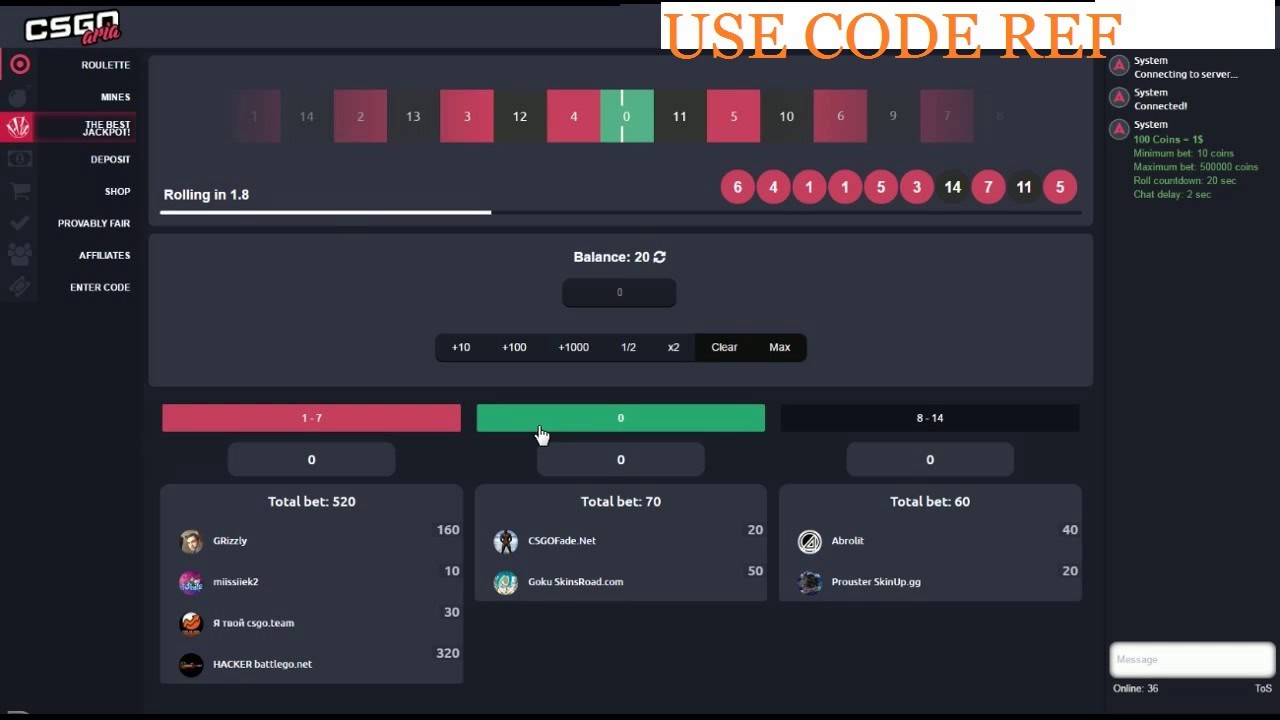Viewport: 1280px width, 720px height.
Task: Click the 'Online: 36' text
Action: pyautogui.click(x=1136, y=688)
